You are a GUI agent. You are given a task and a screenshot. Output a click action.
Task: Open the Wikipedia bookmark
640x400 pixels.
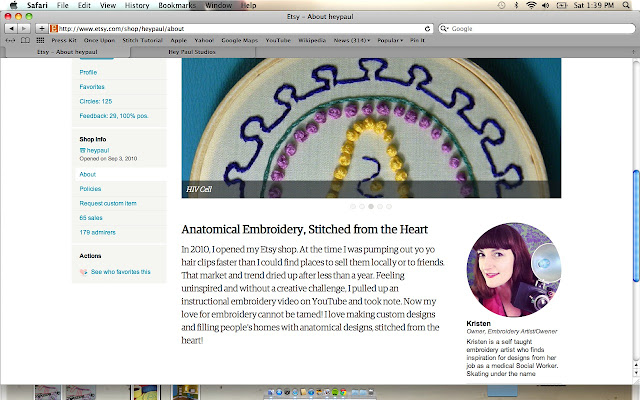[x=312, y=40]
